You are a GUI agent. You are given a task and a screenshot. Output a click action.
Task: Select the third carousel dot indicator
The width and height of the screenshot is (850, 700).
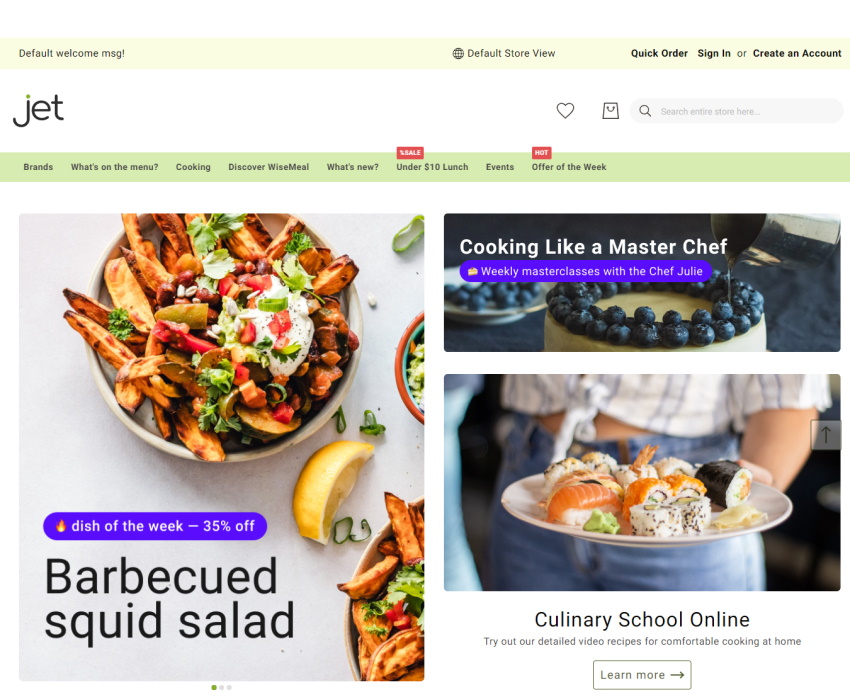tap(229, 688)
